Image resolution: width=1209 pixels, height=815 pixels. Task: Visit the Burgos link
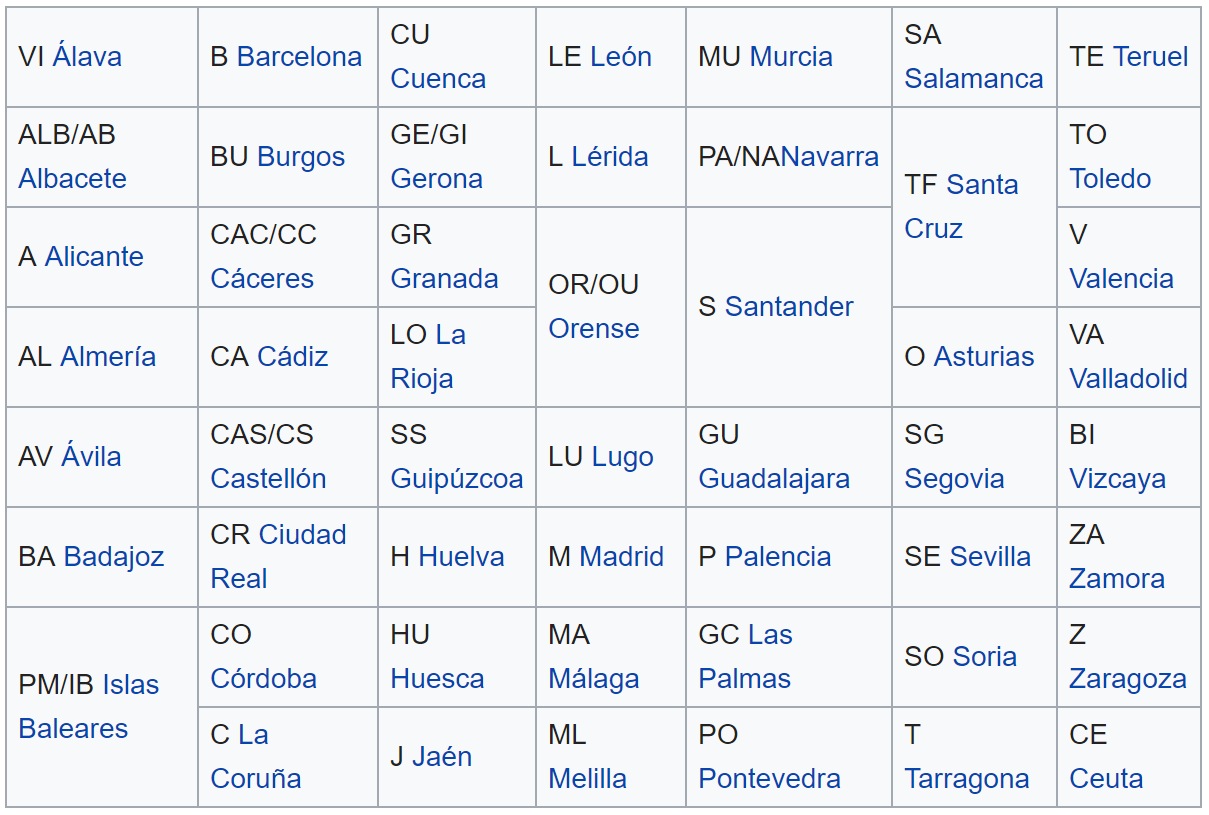pyautogui.click(x=301, y=157)
